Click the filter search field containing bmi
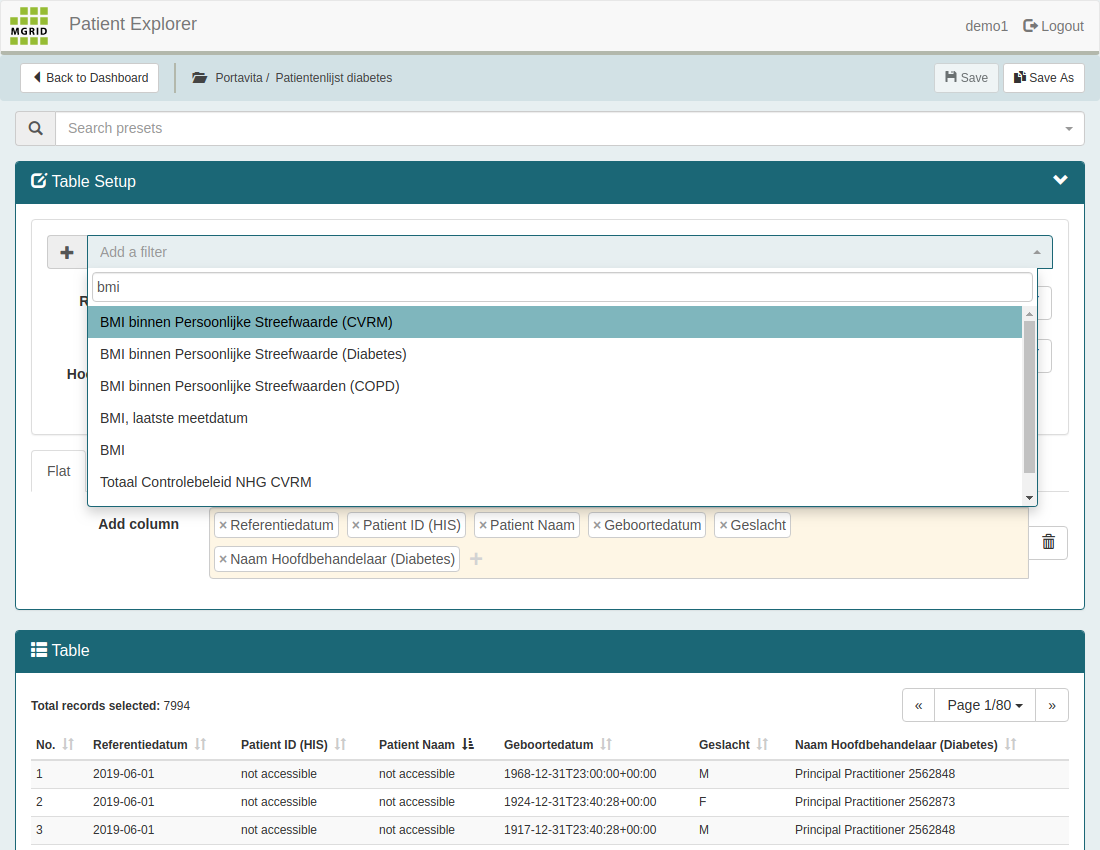The height and width of the screenshot is (850, 1100). pyautogui.click(x=562, y=288)
